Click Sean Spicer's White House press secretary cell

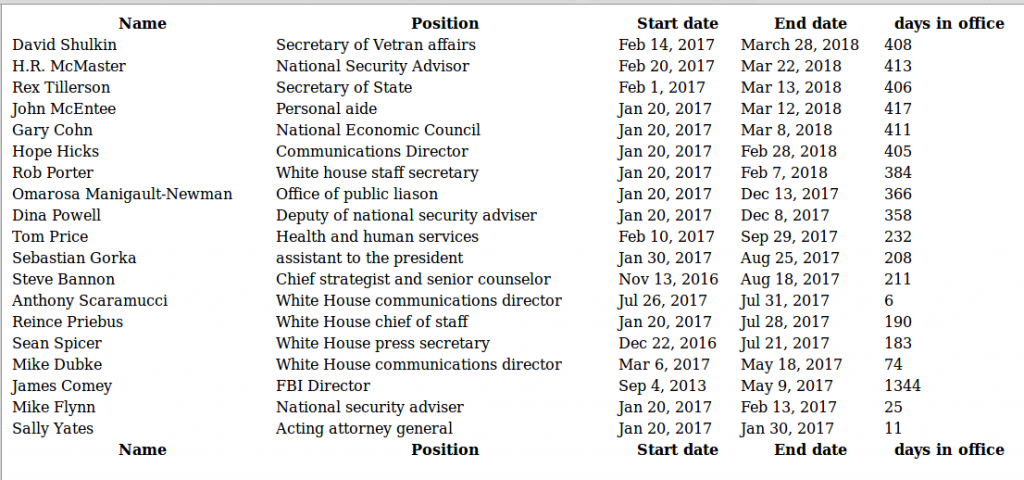(x=383, y=343)
